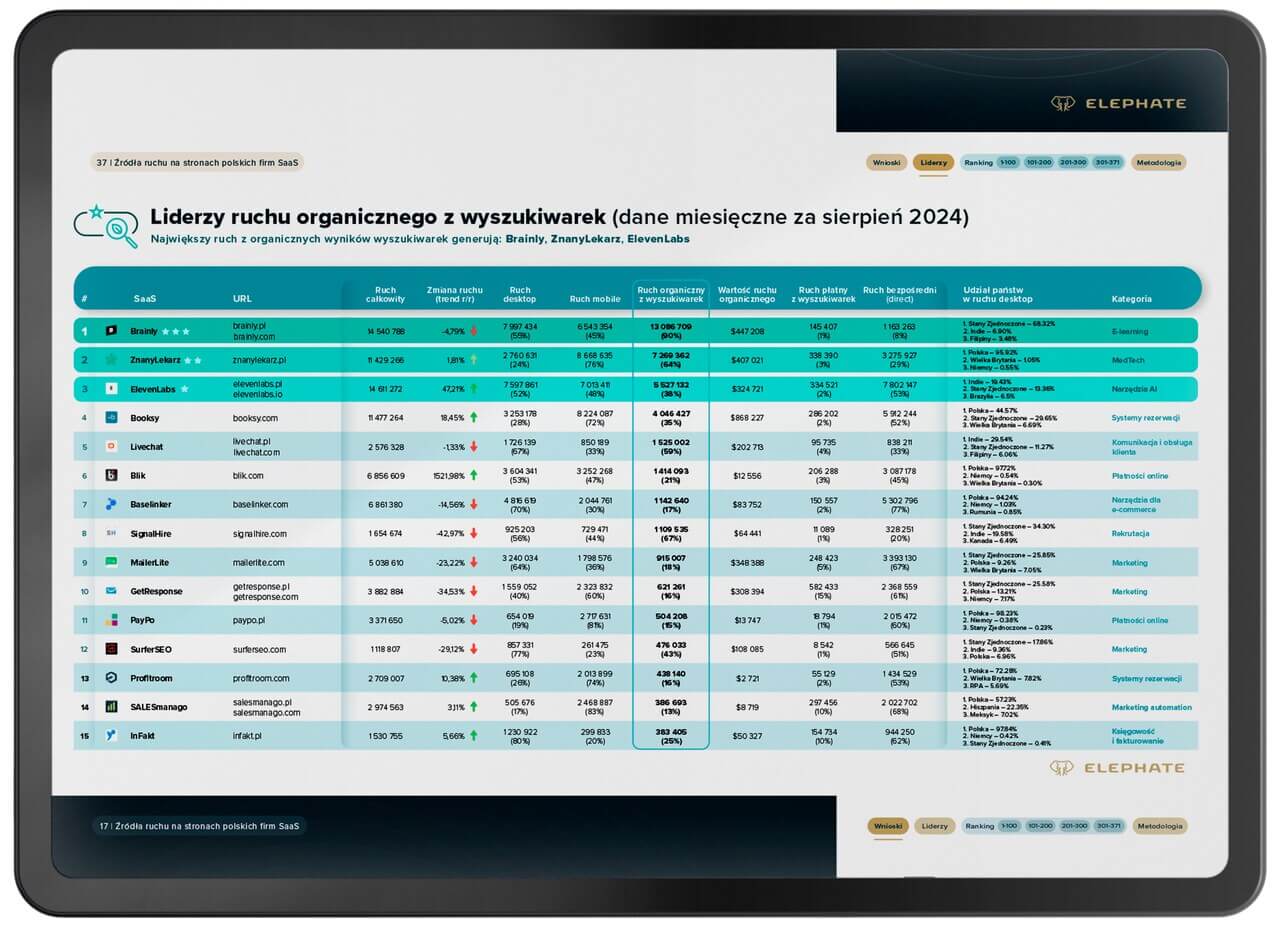The width and height of the screenshot is (1280, 940).
Task: Open ranking range 101-200 on page 37
Action: (x=1040, y=162)
